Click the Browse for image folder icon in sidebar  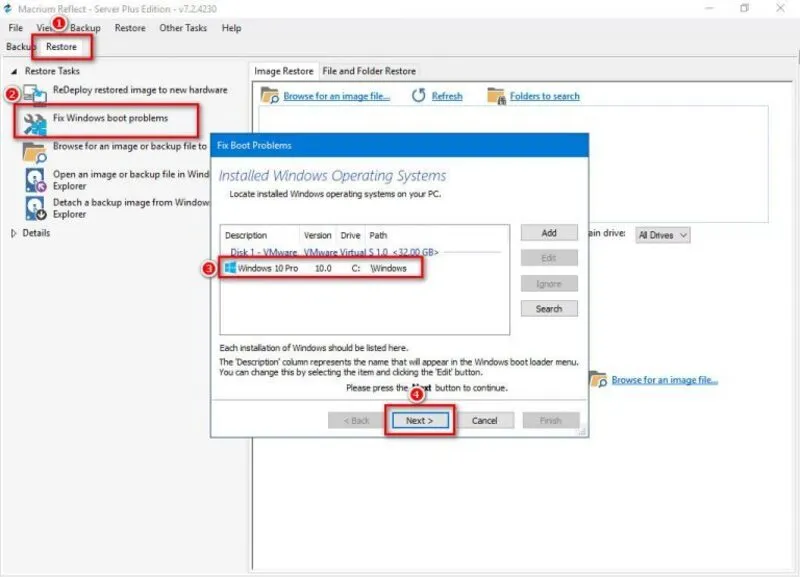(36, 151)
